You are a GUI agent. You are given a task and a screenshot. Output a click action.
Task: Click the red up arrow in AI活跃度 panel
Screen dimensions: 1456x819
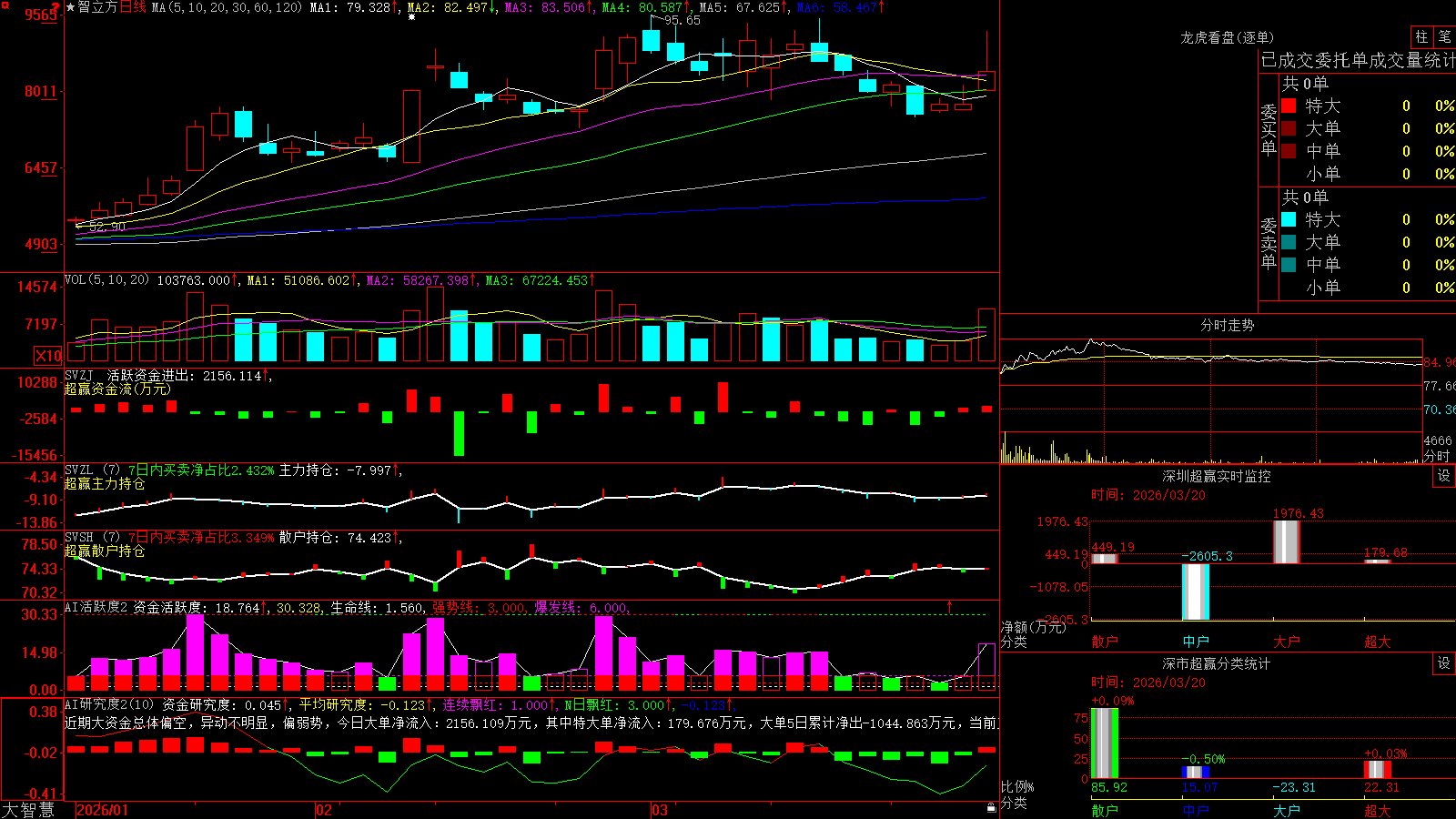(x=950, y=606)
